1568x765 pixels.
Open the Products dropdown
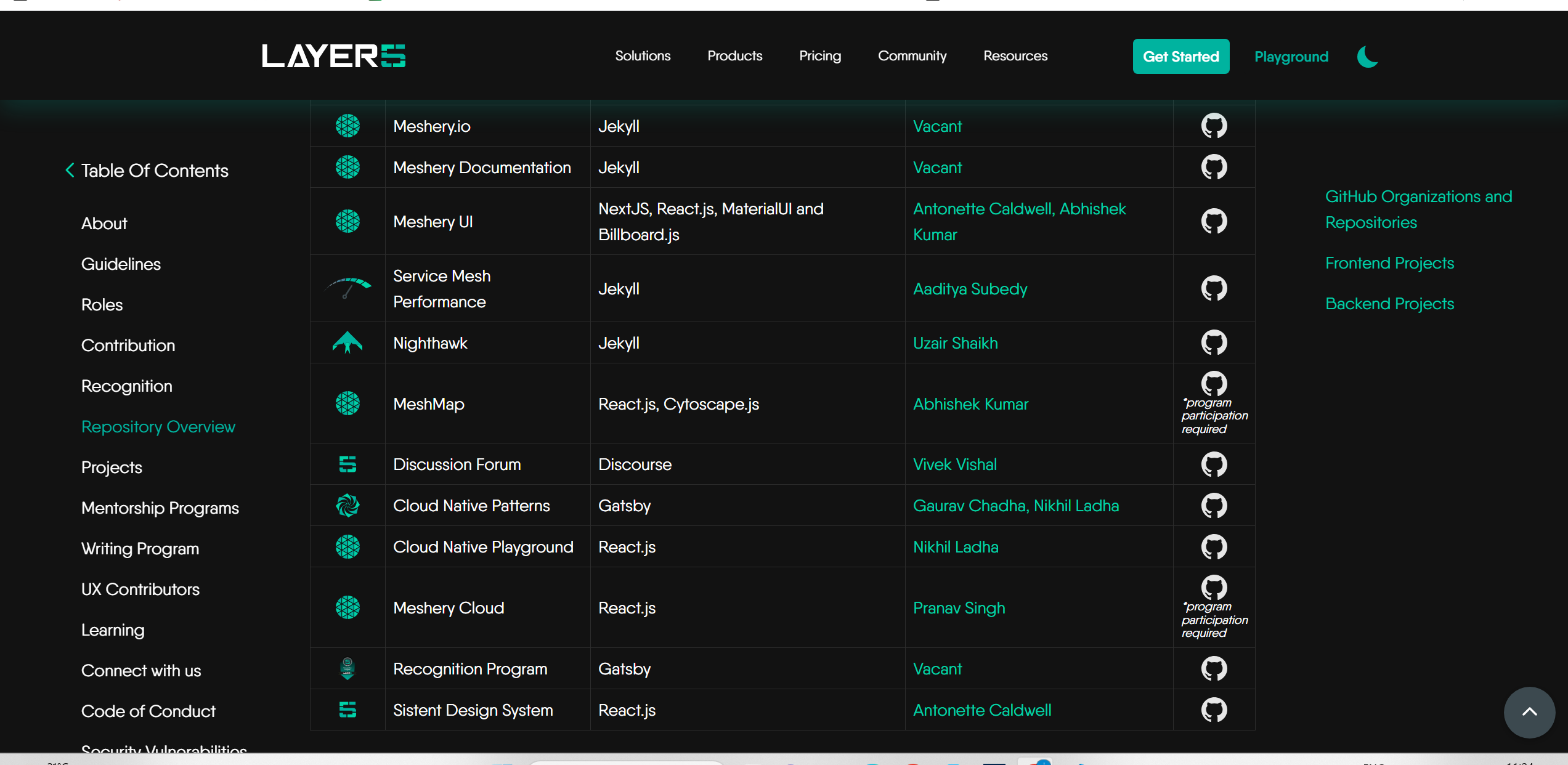(734, 55)
